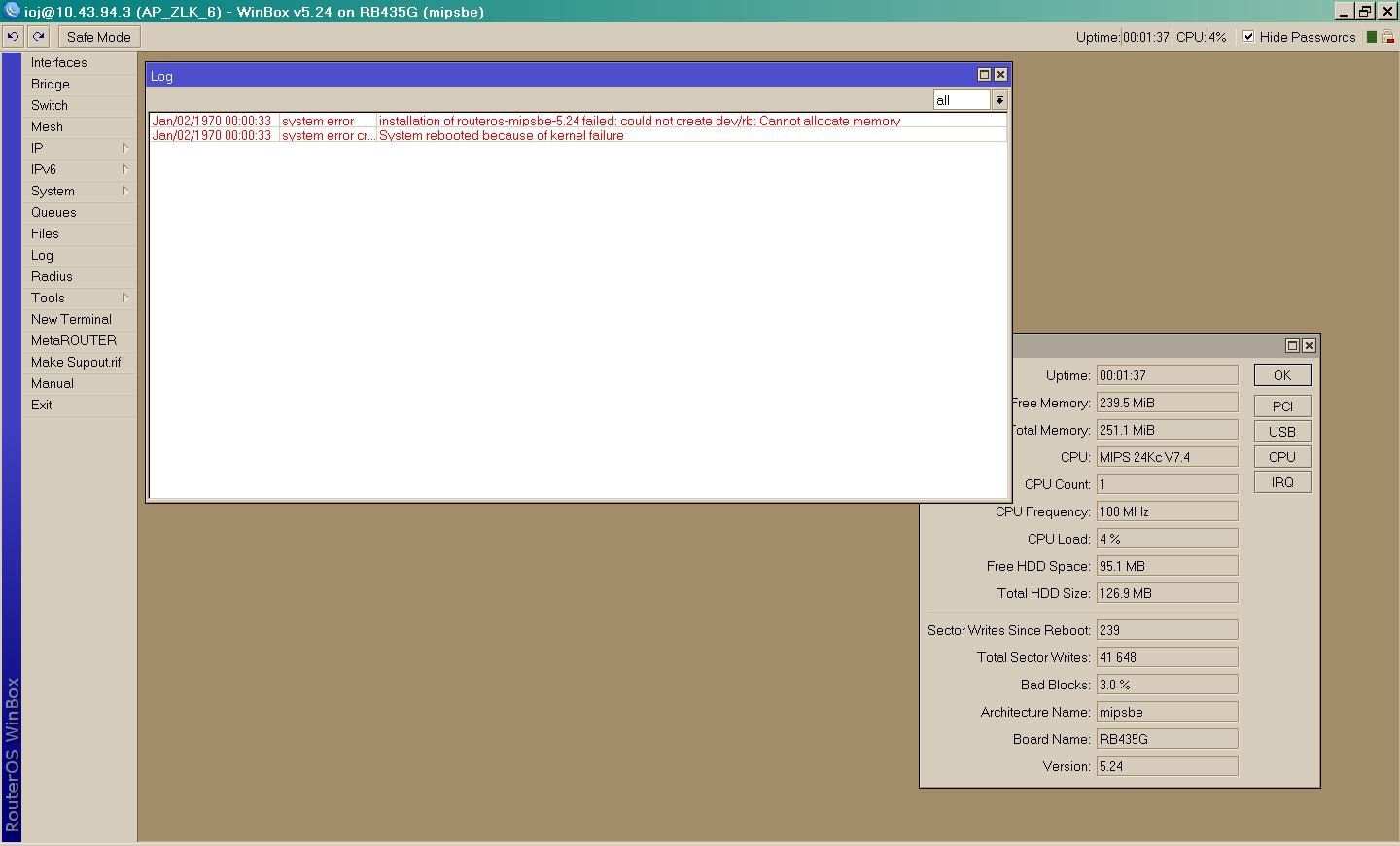Image resolution: width=1400 pixels, height=846 pixels.
Task: Click Exit in sidebar
Action: coord(79,405)
